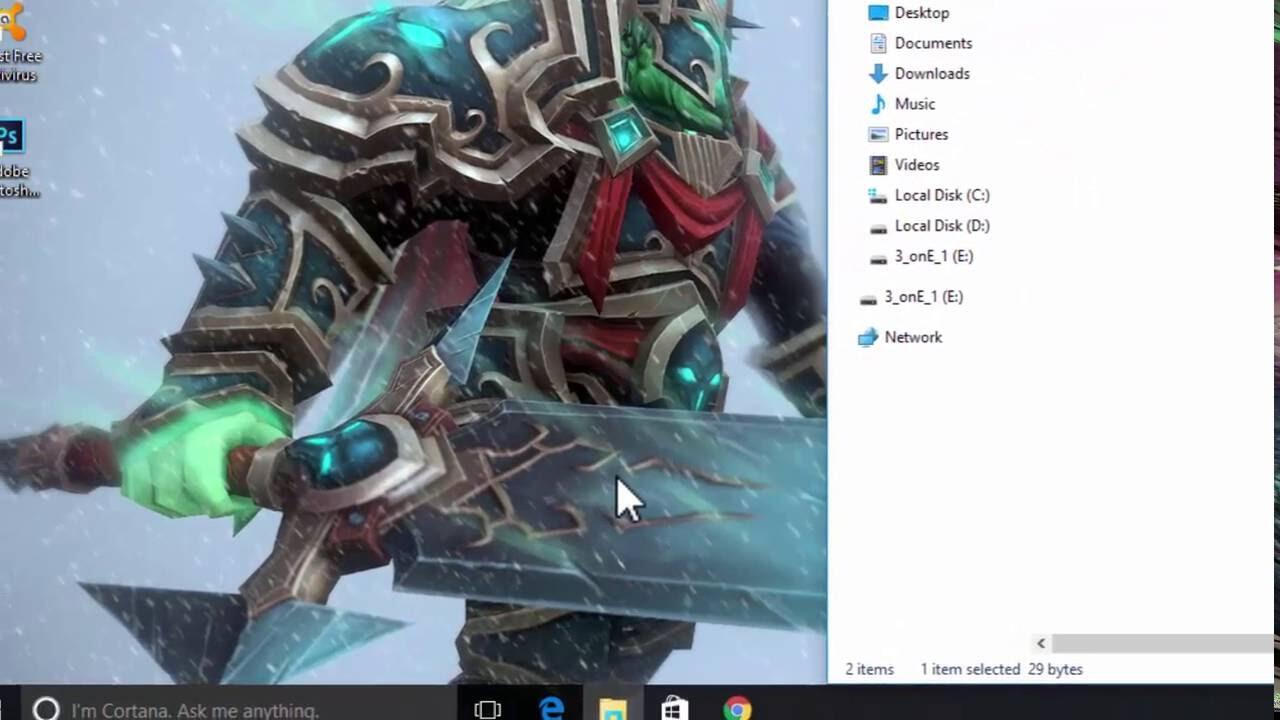The width and height of the screenshot is (1280, 720).
Task: Click the Local Disk (D:) drive icon
Action: 878,227
